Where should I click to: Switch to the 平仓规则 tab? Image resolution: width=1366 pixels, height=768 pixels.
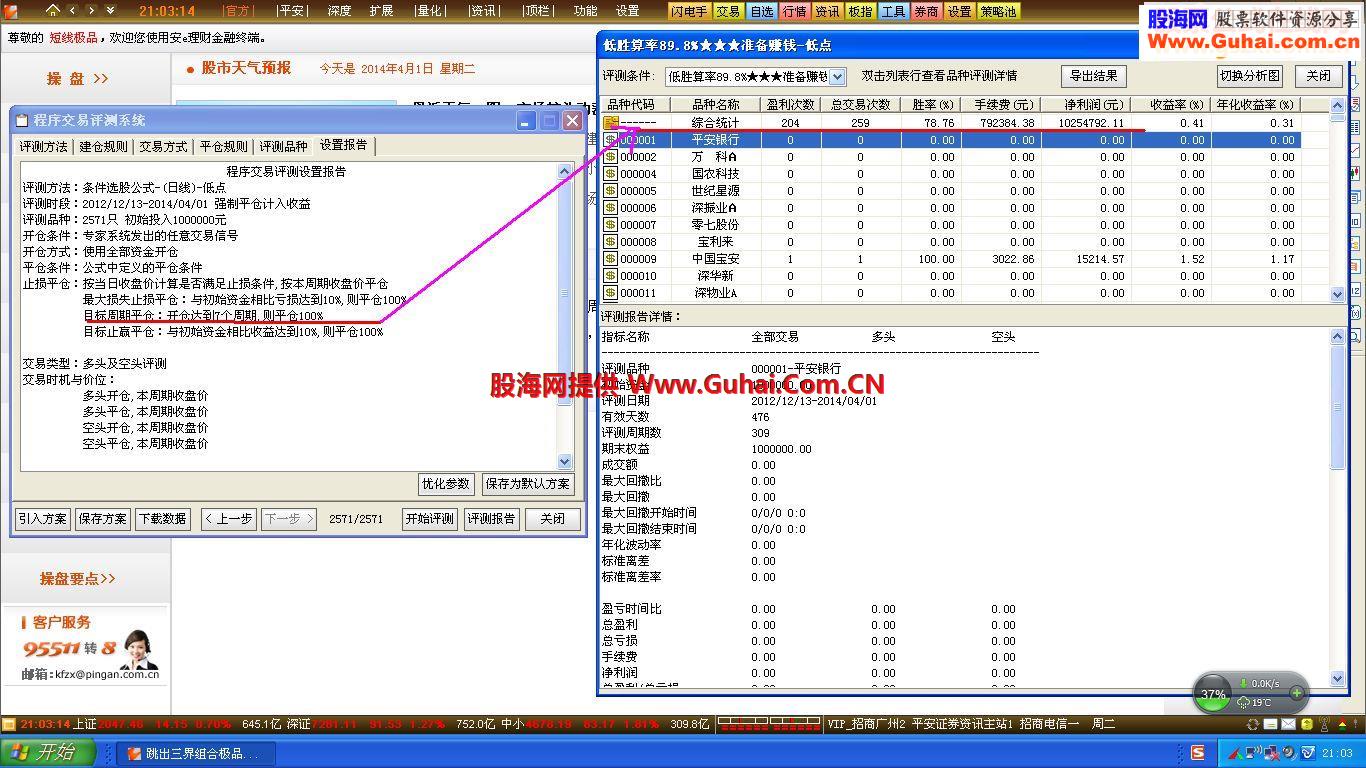point(224,146)
